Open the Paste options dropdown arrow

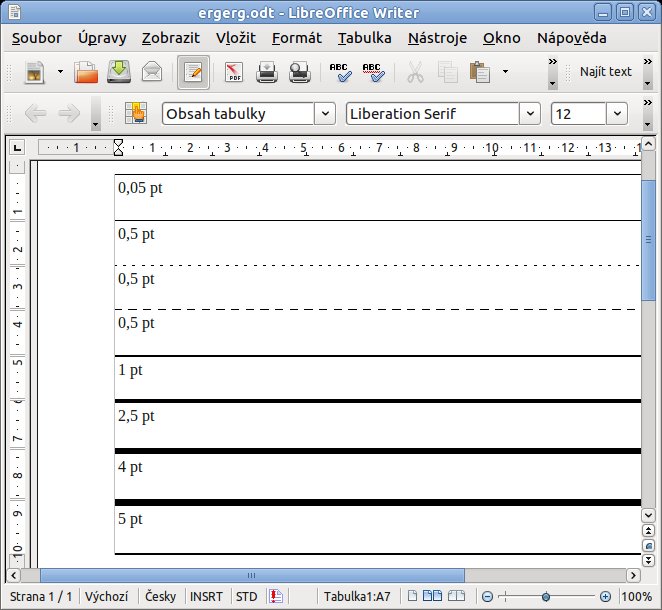[505, 72]
